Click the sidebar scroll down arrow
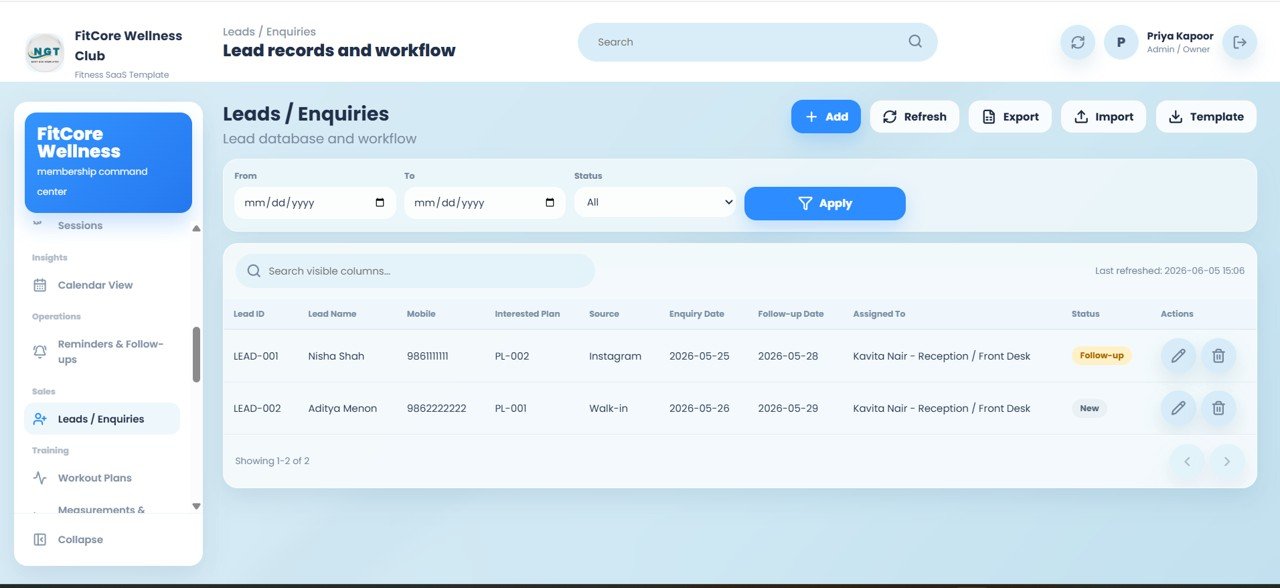The width and height of the screenshot is (1280, 588). (196, 506)
